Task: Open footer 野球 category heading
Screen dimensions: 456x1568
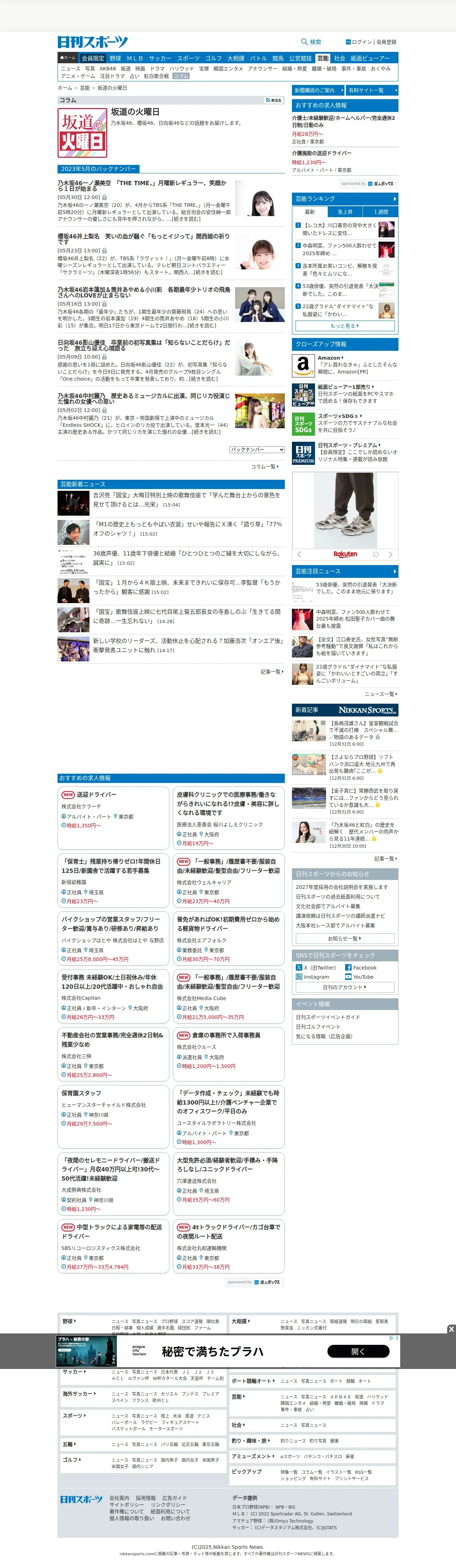Action: point(69,1321)
